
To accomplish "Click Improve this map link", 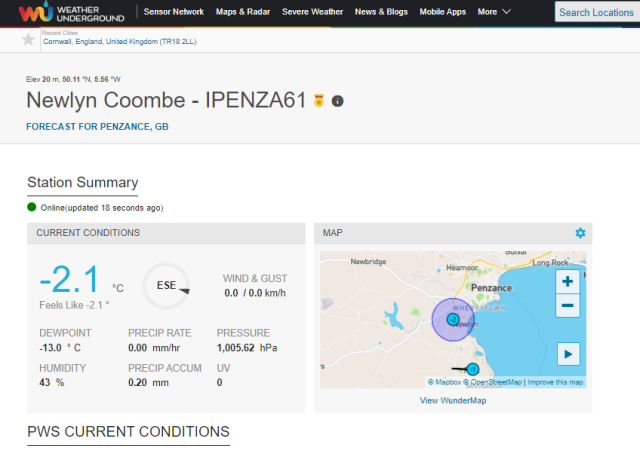I will click(x=555, y=382).
